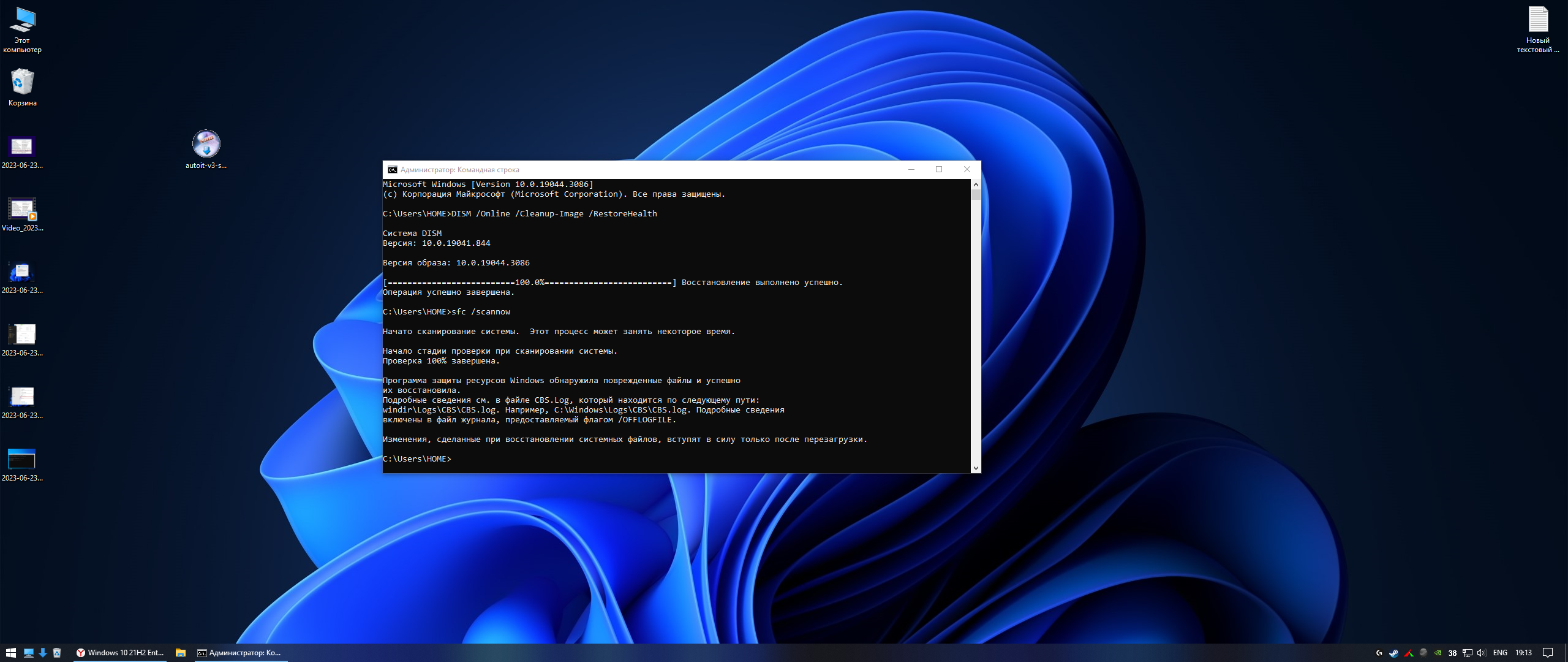Screen dimensions: 1568x662
Task: Switch the ENG input language indicator
Action: (x=1500, y=653)
